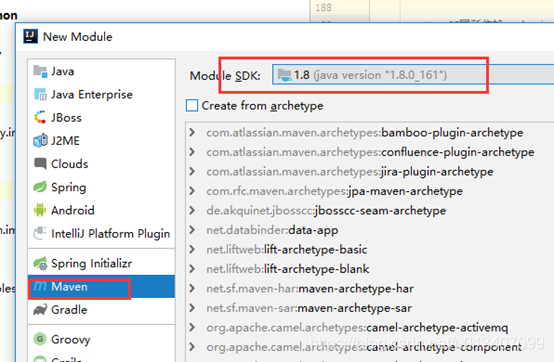
Task: Expand lift-archetype-blank entry
Action: pyautogui.click(x=192, y=269)
